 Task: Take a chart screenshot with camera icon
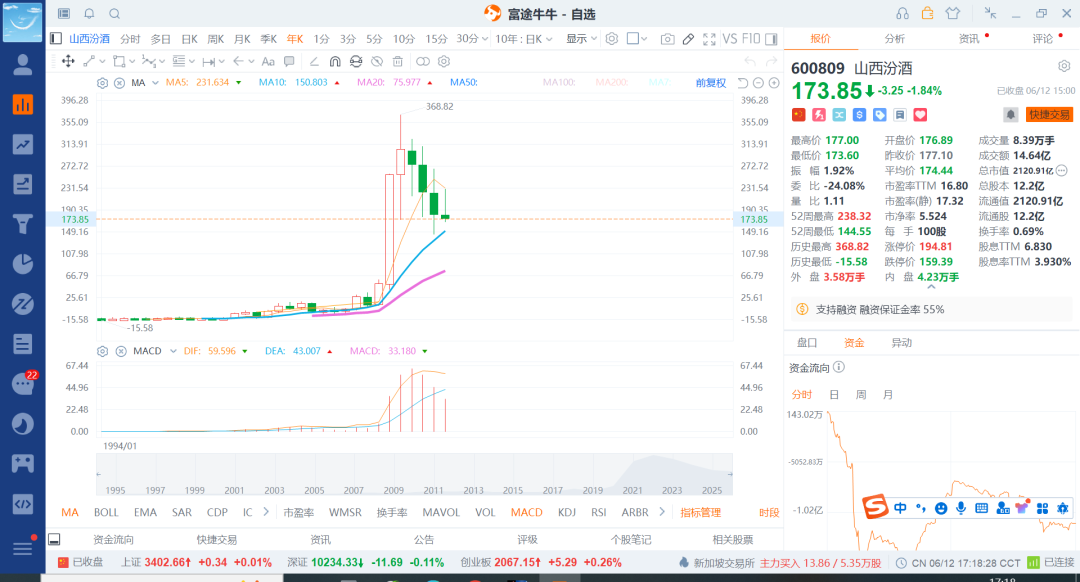[667, 39]
